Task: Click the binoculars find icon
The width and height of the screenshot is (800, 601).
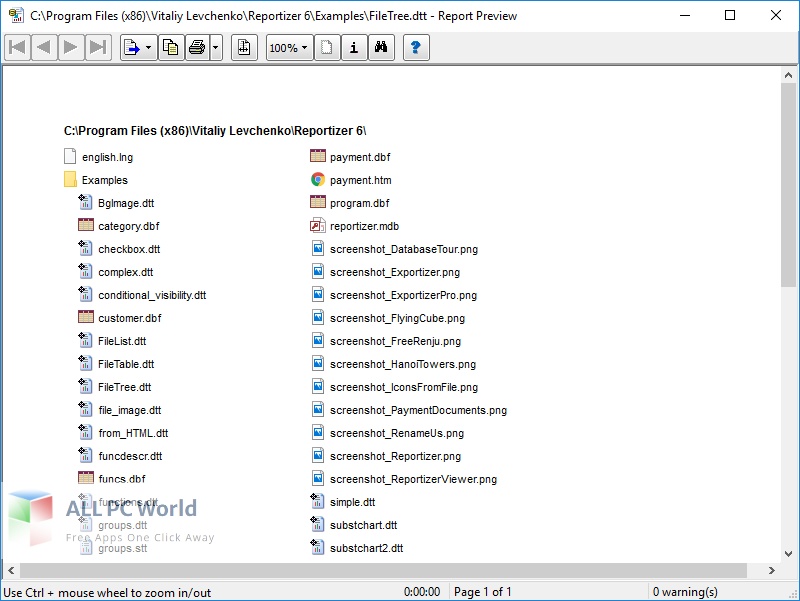Action: coord(380,48)
